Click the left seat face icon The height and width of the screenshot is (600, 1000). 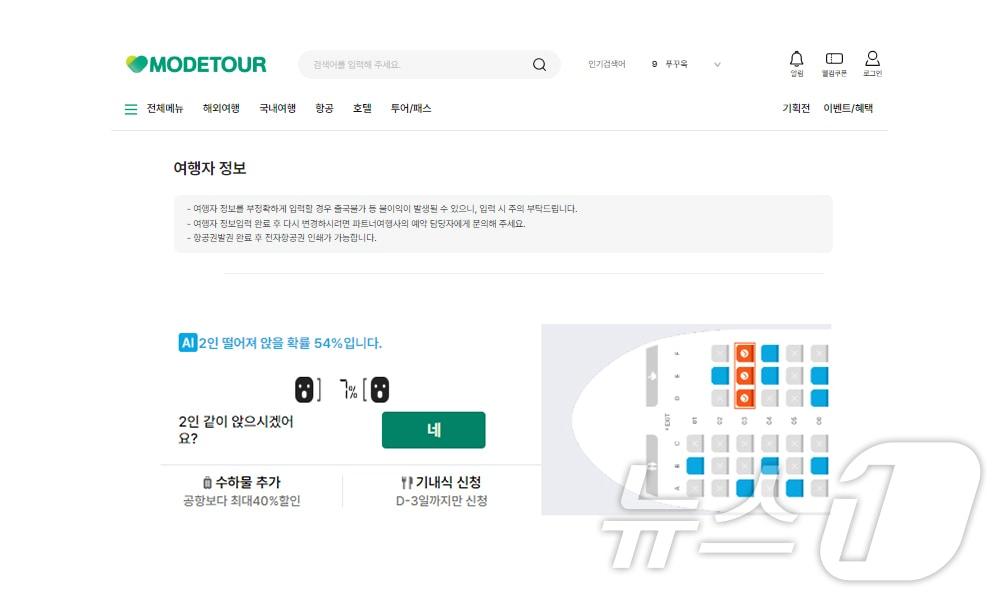305,390
